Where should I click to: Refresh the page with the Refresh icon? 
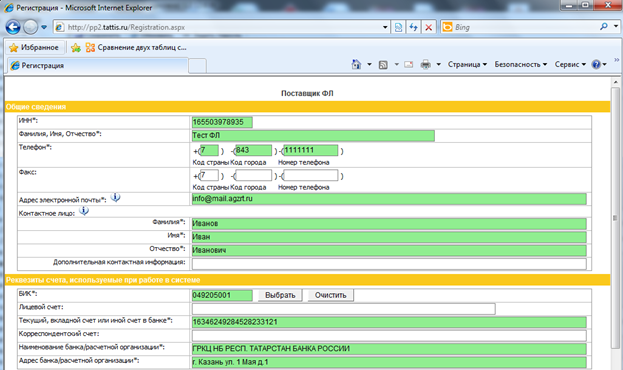[x=413, y=27]
